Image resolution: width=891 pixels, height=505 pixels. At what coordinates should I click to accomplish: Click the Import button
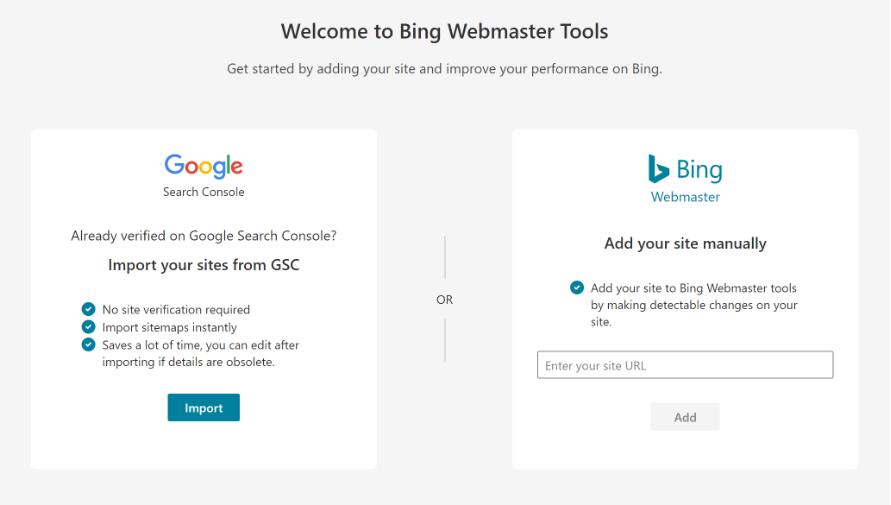[x=203, y=407]
